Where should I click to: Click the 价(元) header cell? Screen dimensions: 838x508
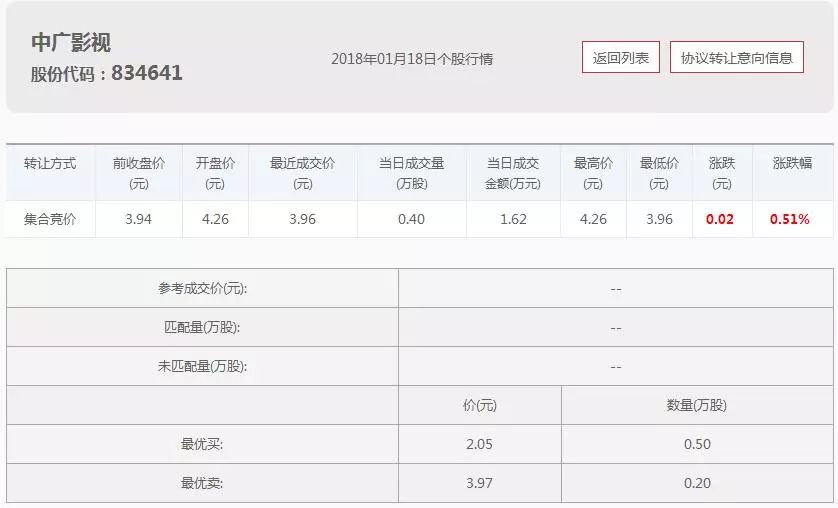[x=480, y=405]
